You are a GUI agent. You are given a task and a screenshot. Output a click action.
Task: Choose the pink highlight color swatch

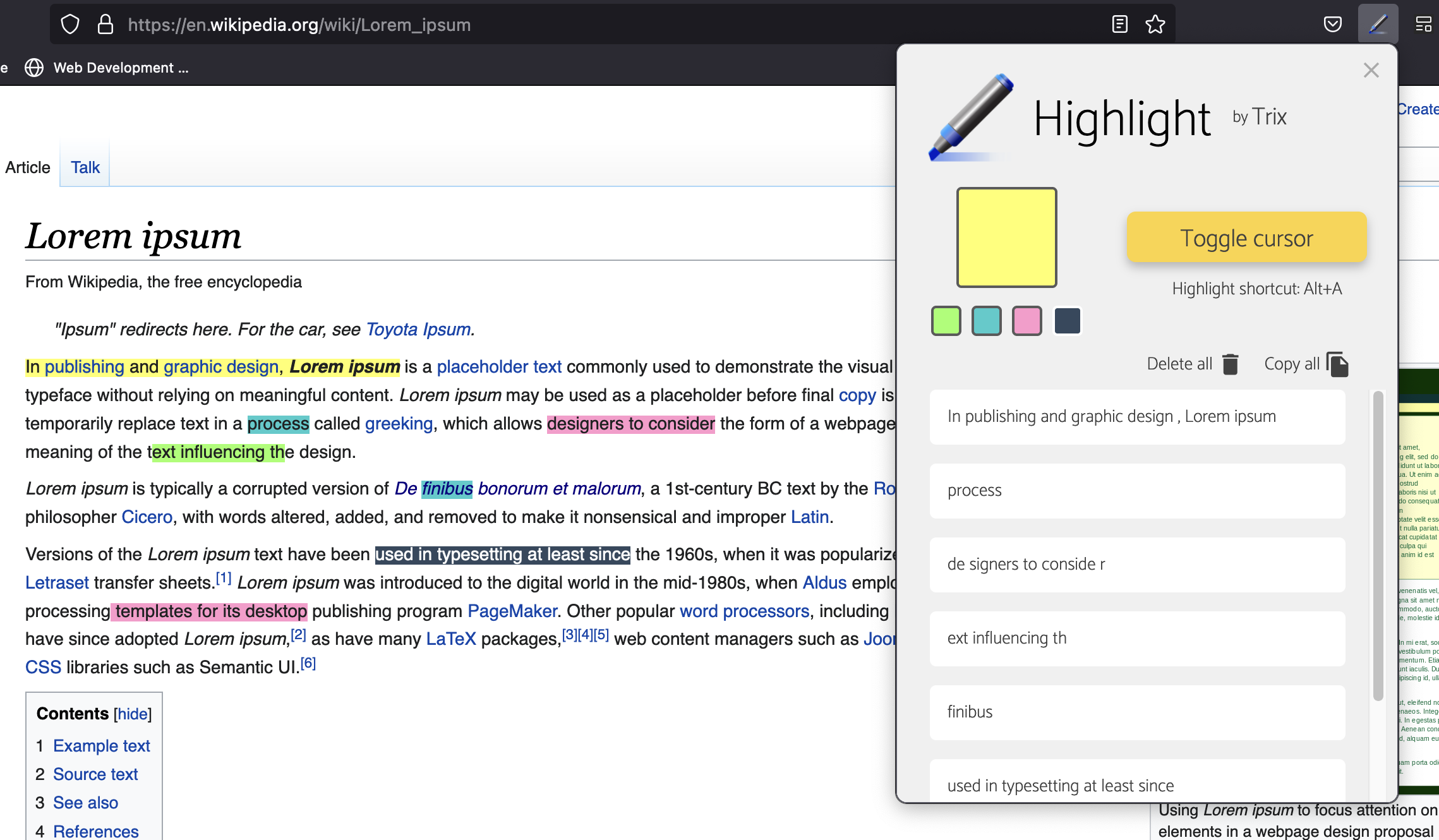[x=1027, y=321]
